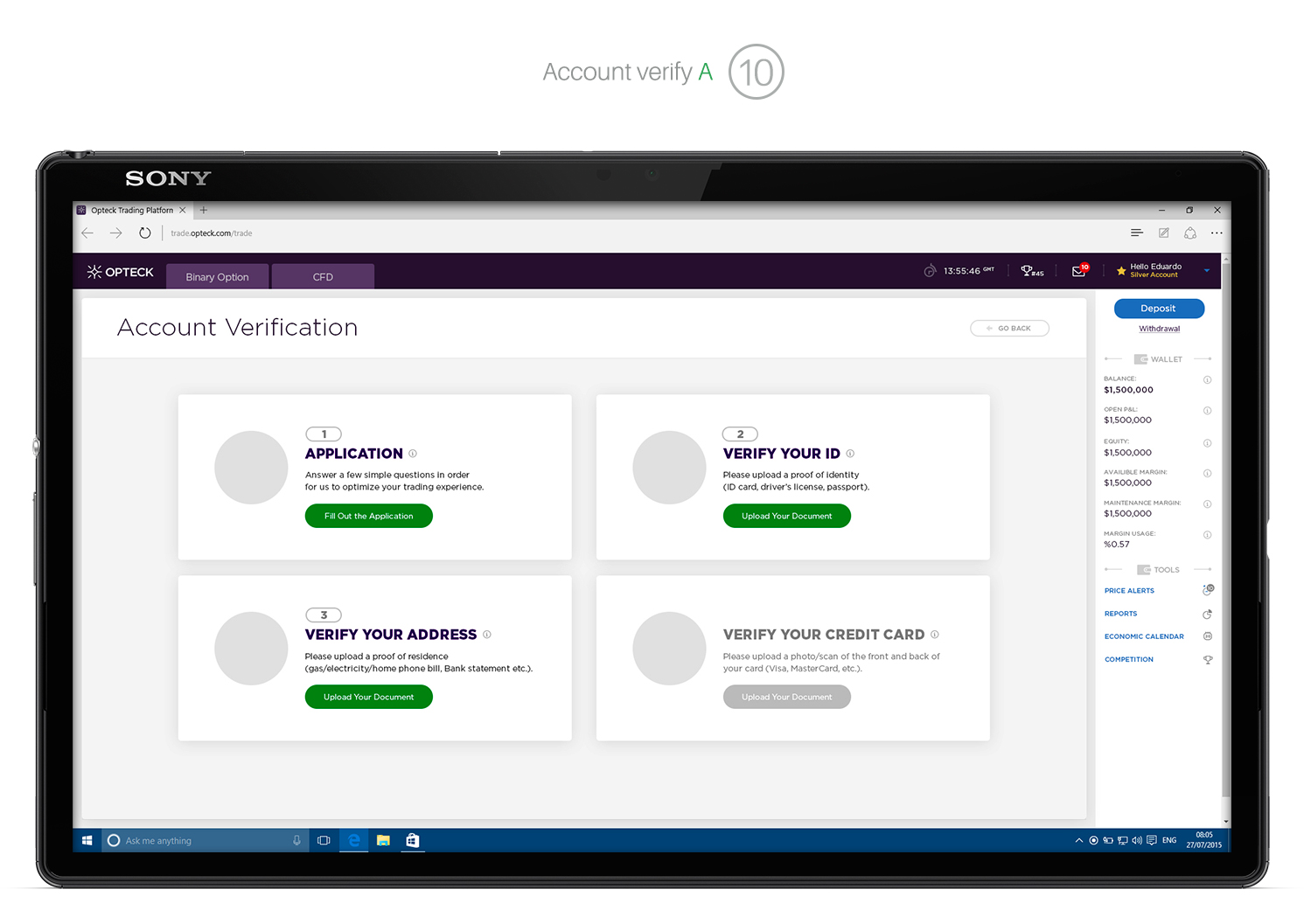Open the Withdrawal link
The width and height of the screenshot is (1304, 924).
click(1160, 329)
